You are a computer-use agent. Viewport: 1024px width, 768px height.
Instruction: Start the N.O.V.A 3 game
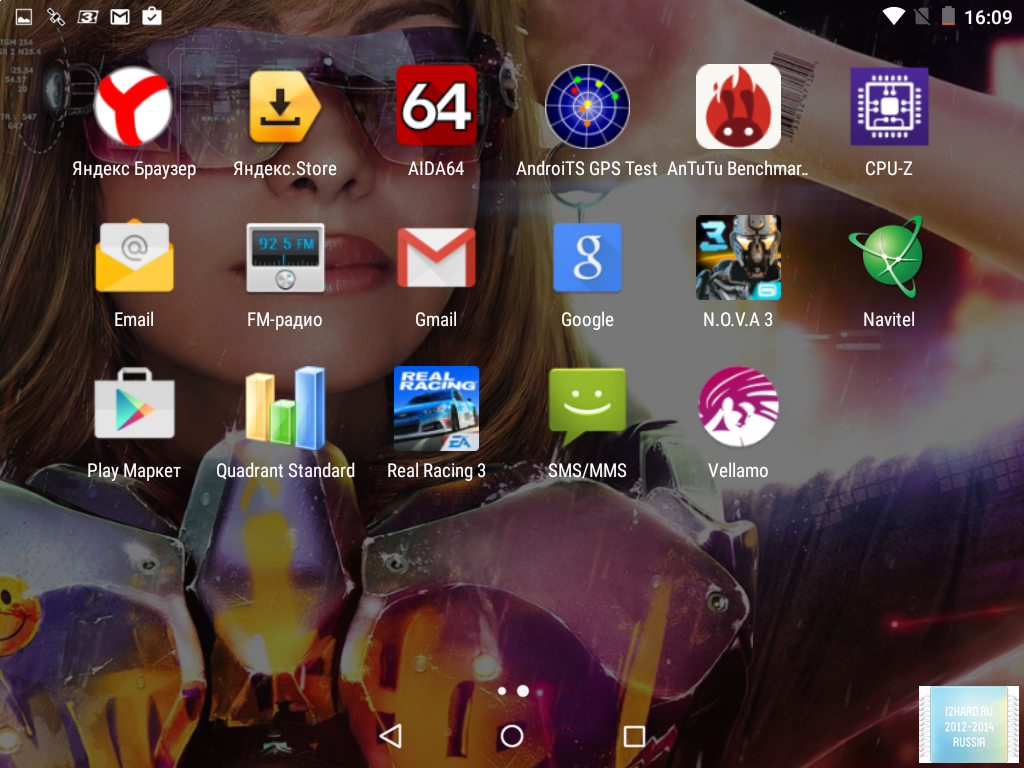pyautogui.click(x=738, y=258)
